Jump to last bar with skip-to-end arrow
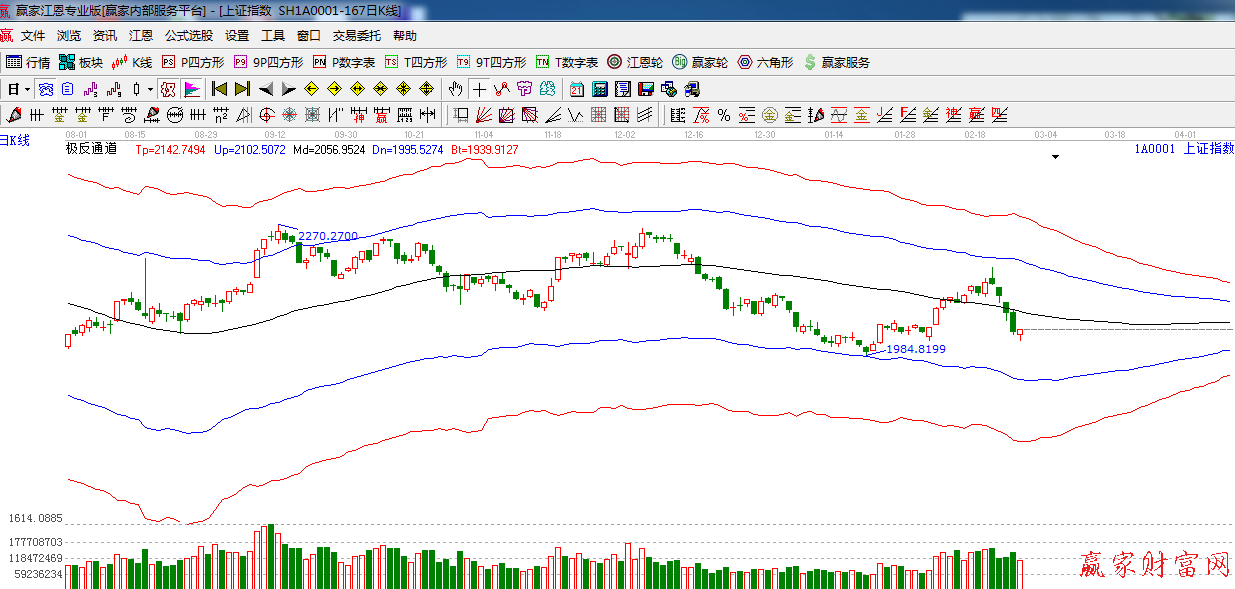Image resolution: width=1235 pixels, height=589 pixels. pos(242,89)
